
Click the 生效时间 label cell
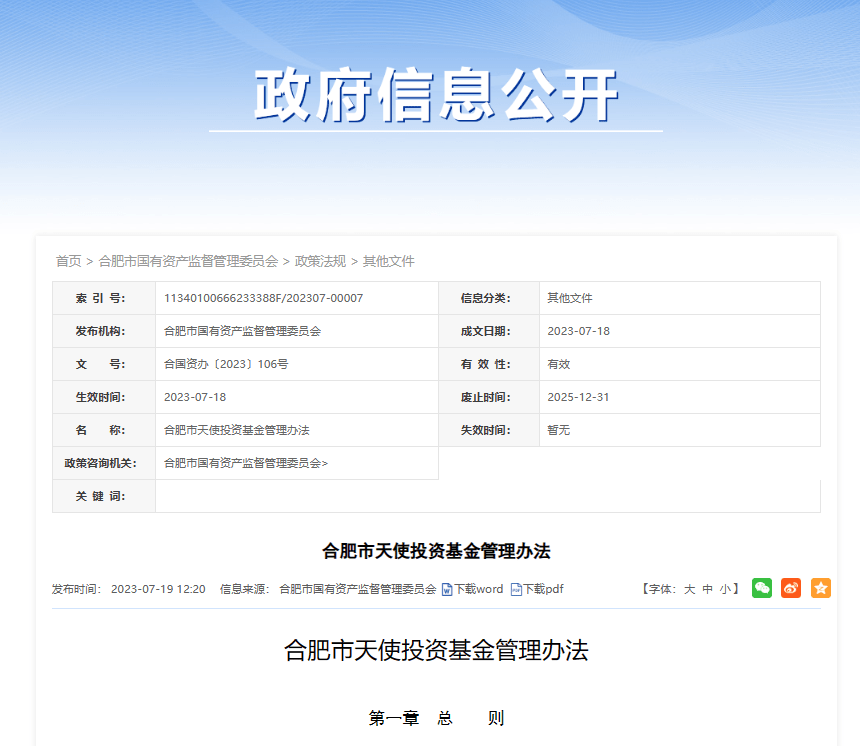tap(104, 397)
